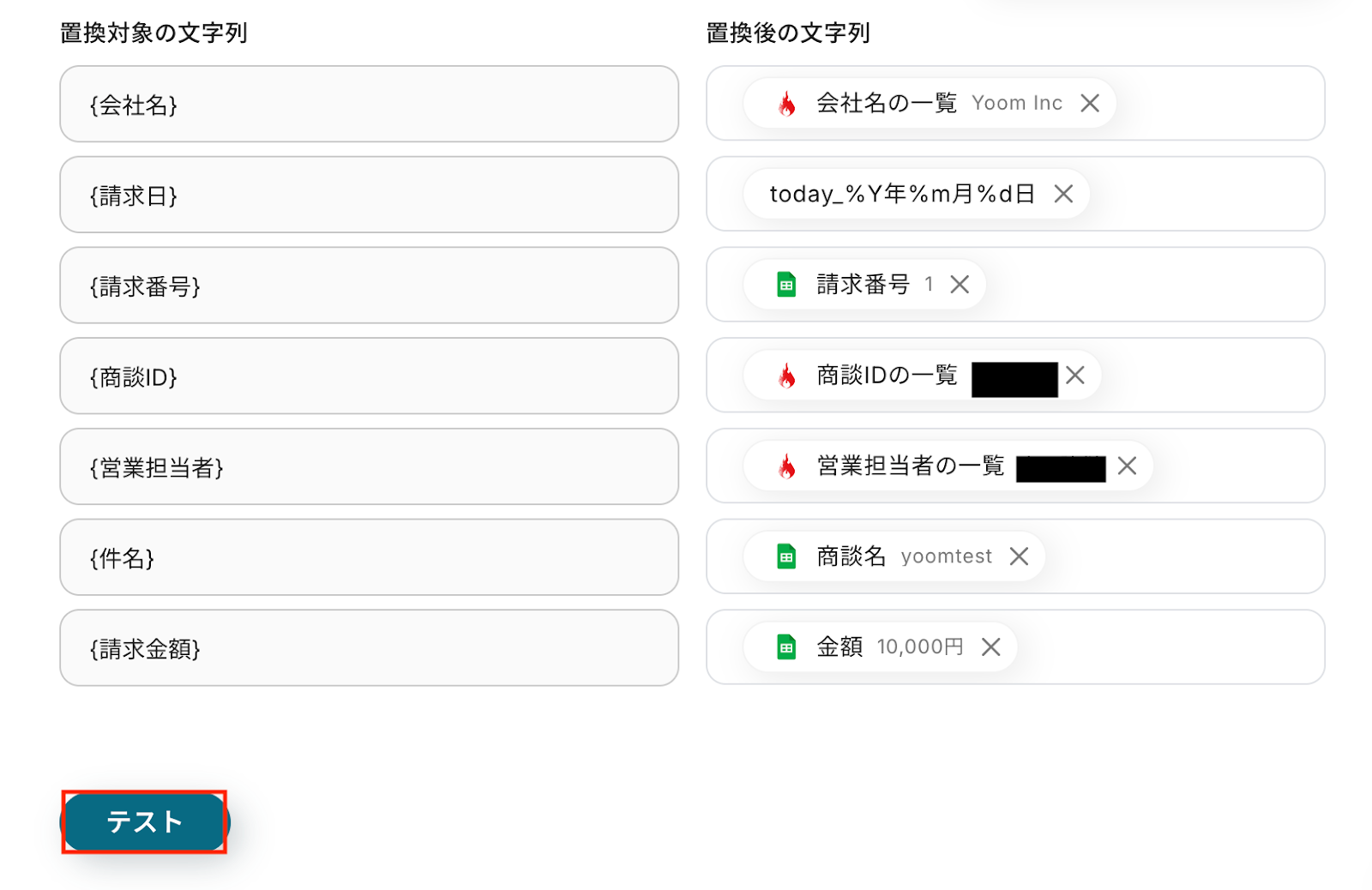The image size is (1372, 890).
Task: Delete the 請求番号 tag with X
Action: [960, 285]
